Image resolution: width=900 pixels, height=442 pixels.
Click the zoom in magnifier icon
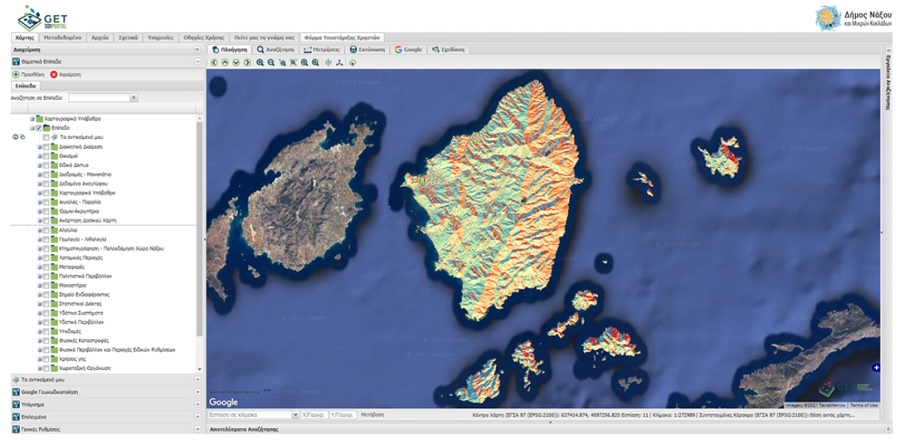coord(260,62)
